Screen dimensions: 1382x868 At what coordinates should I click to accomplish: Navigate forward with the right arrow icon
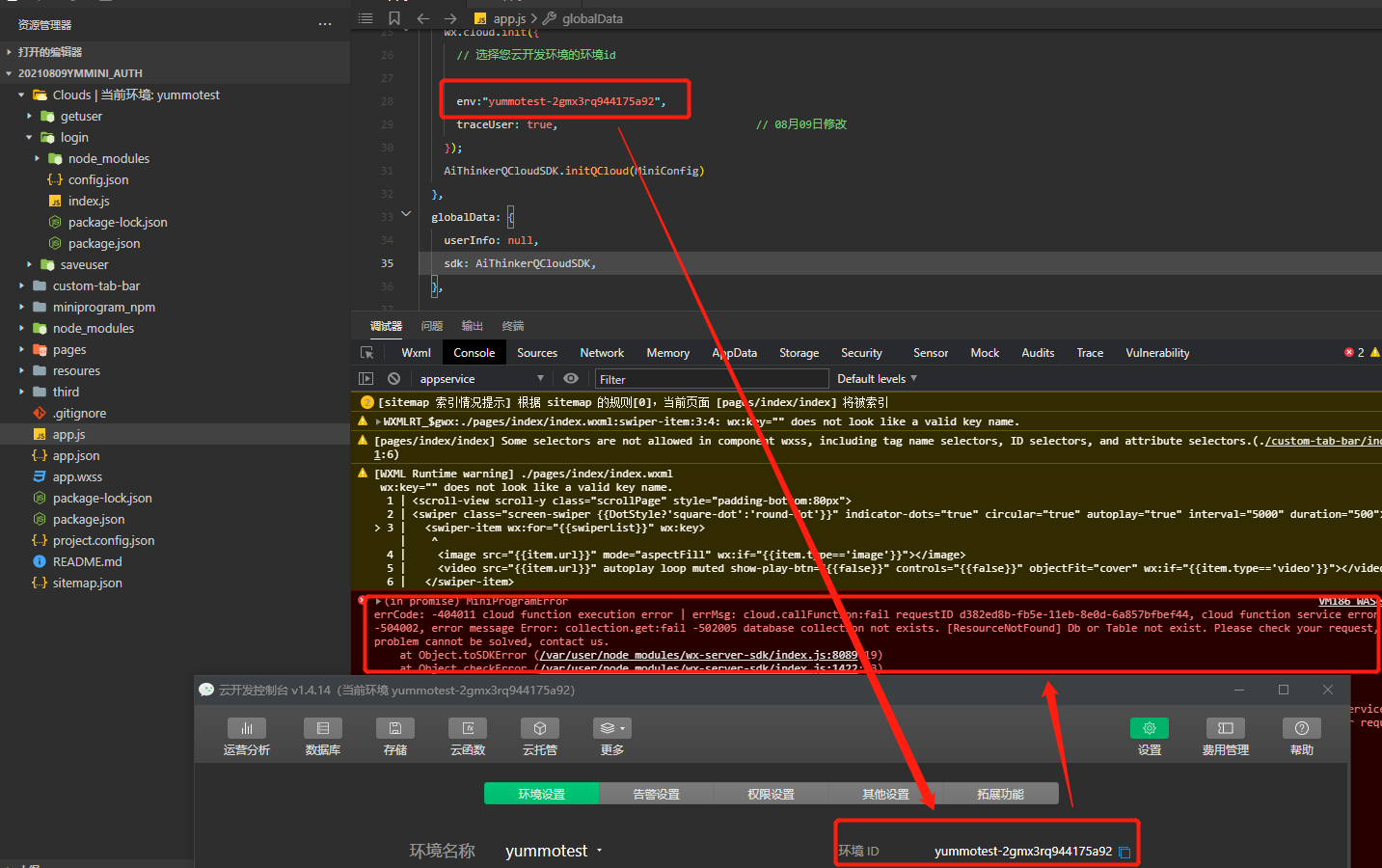[x=450, y=18]
